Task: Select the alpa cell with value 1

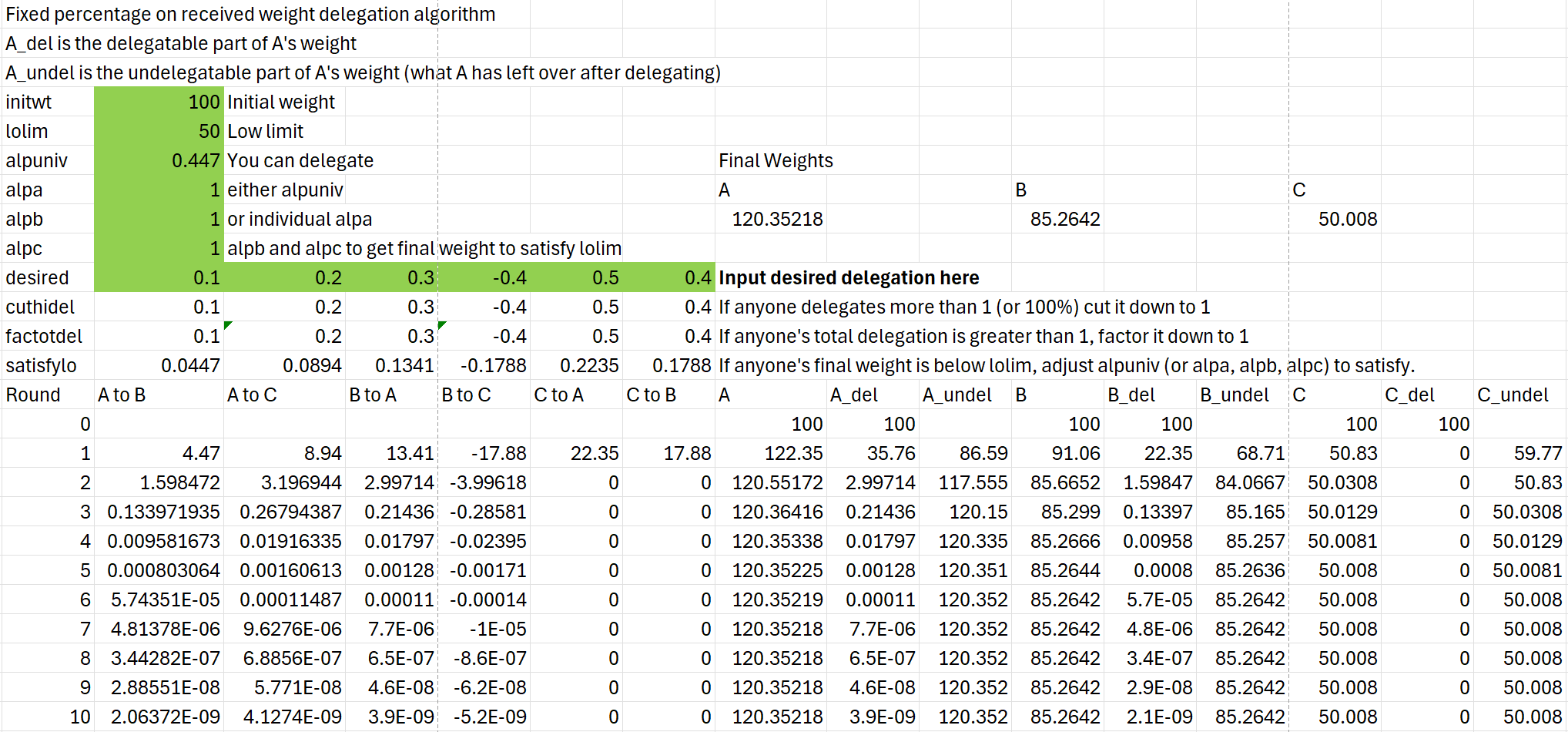Action: [x=159, y=190]
